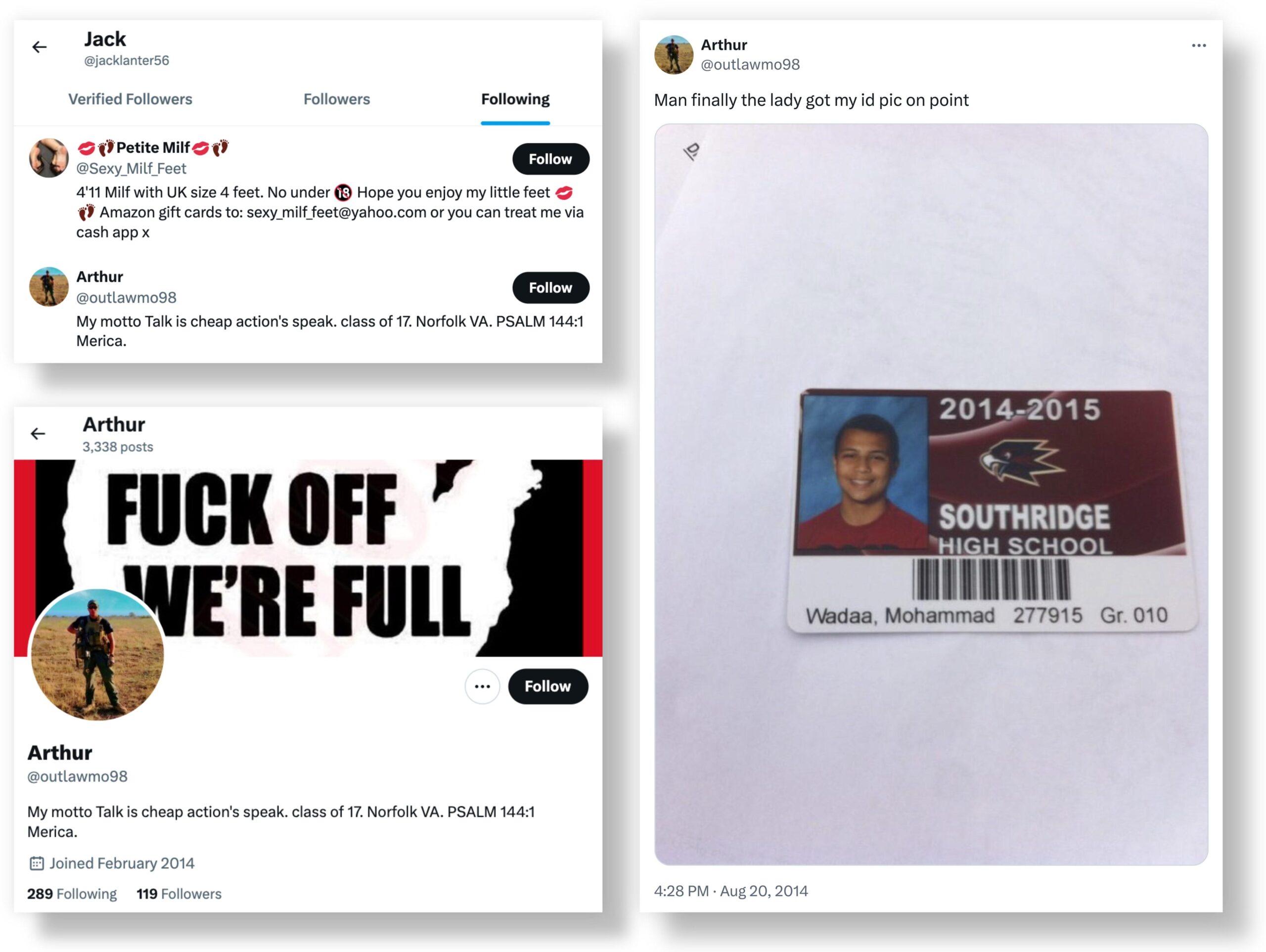Click Arthur's avatar in the Following list

[48, 286]
